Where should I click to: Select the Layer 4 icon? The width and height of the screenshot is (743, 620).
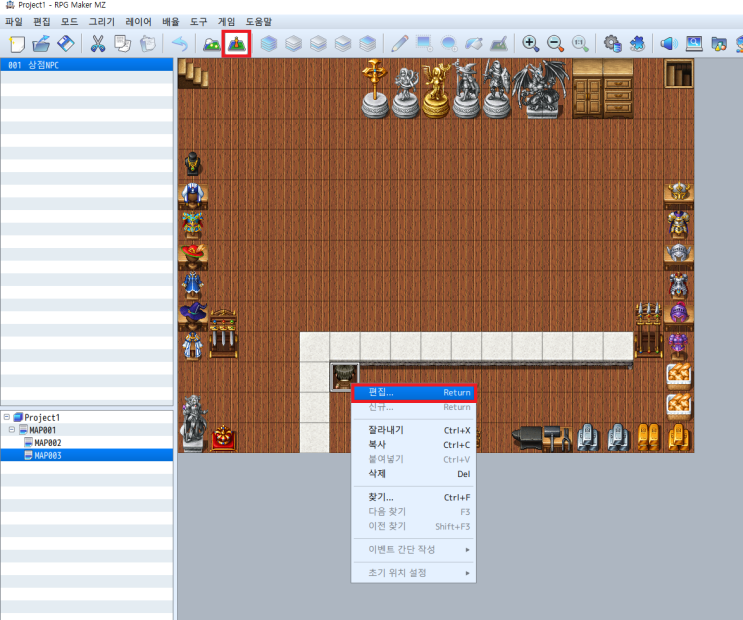pyautogui.click(x=367, y=44)
